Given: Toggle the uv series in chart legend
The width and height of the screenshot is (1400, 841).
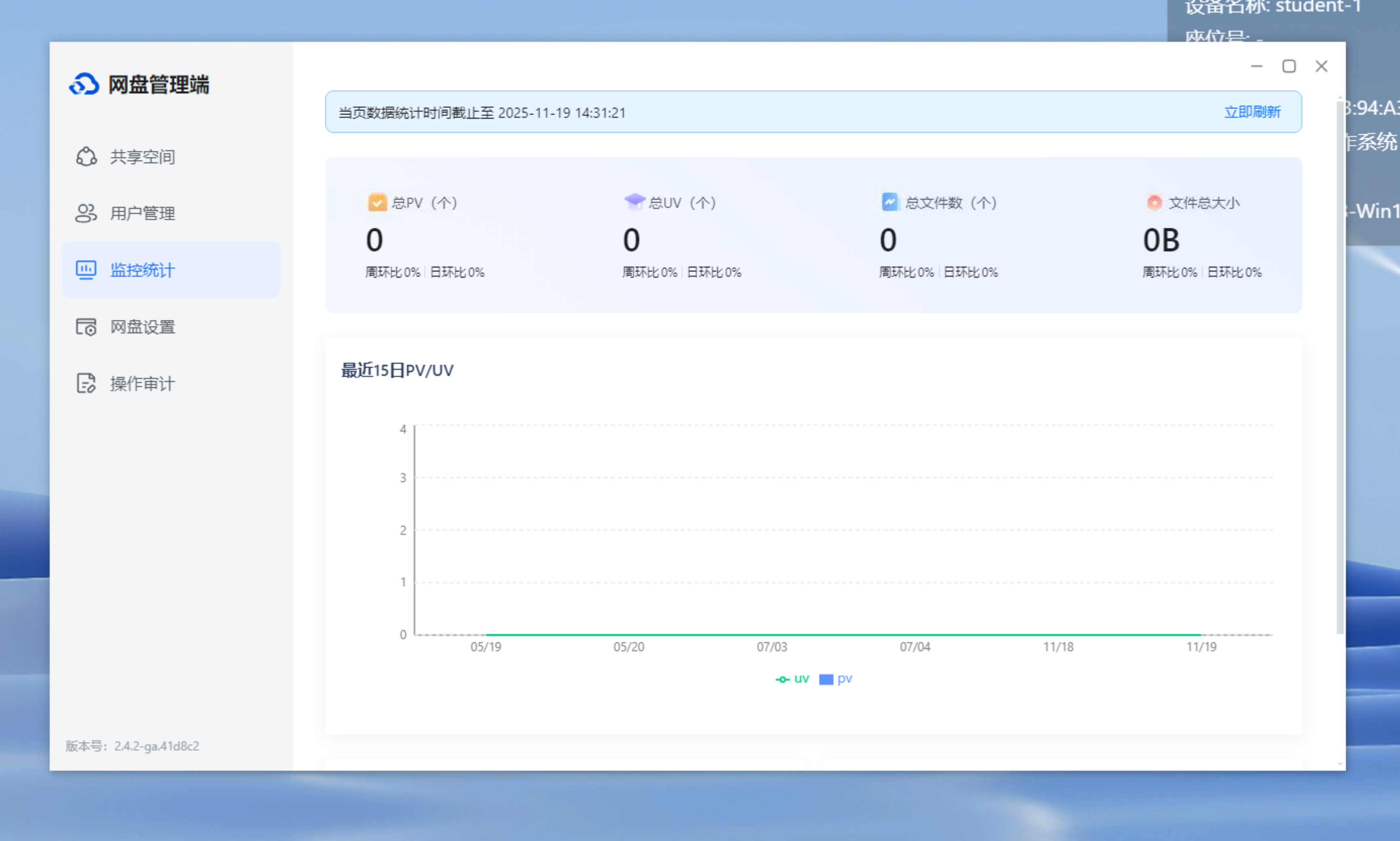Looking at the screenshot, I should (x=801, y=679).
